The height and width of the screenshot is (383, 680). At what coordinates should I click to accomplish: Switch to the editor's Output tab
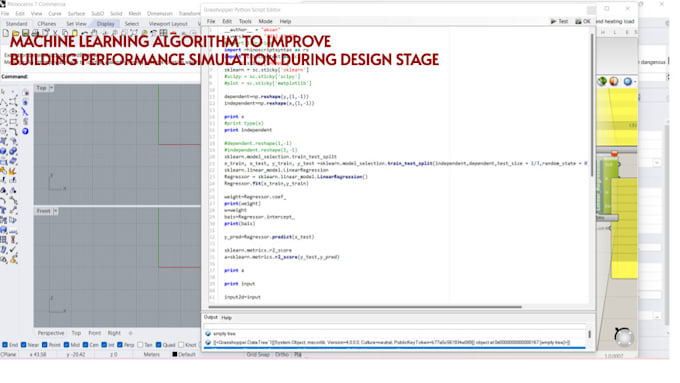coord(211,318)
